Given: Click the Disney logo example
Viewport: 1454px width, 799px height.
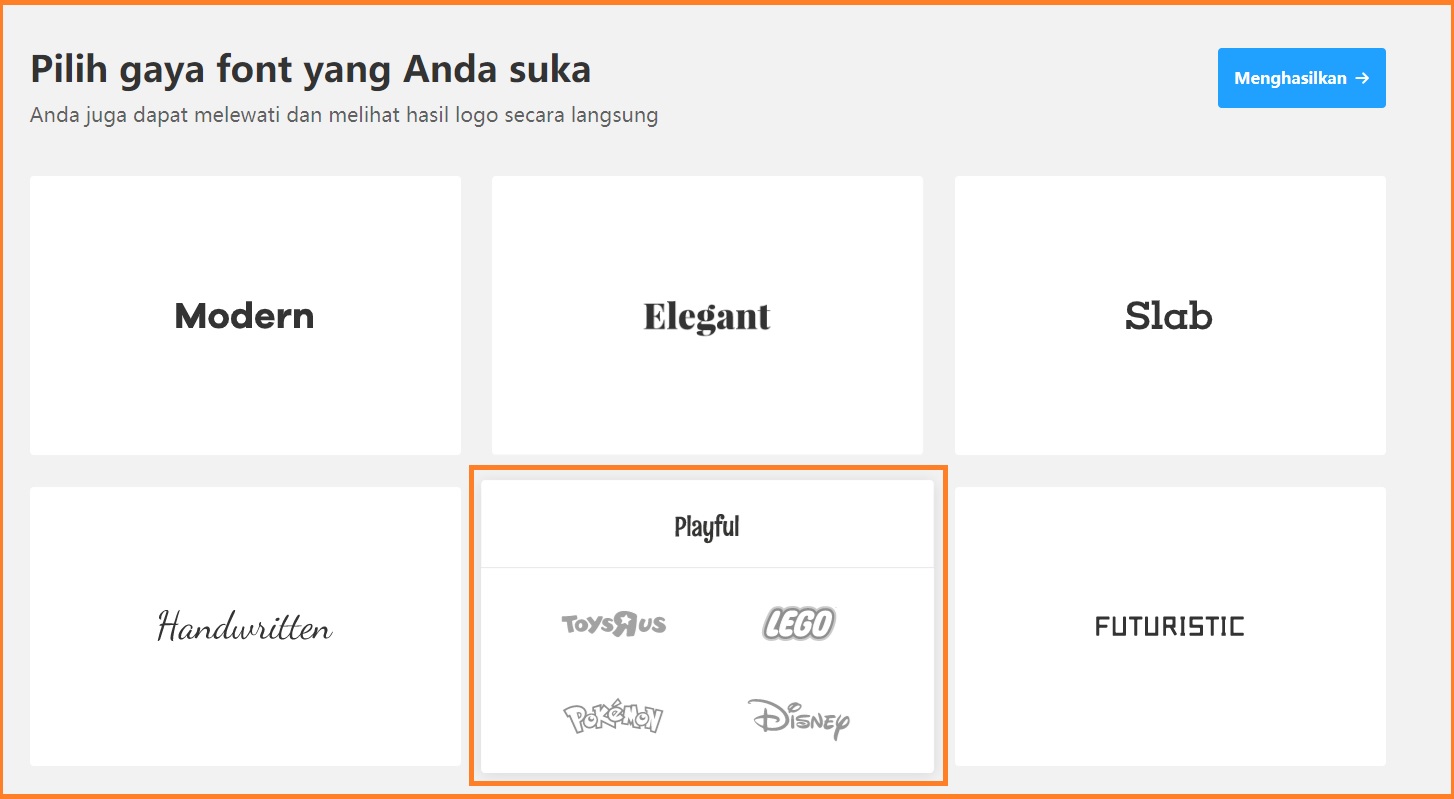Looking at the screenshot, I should (798, 718).
